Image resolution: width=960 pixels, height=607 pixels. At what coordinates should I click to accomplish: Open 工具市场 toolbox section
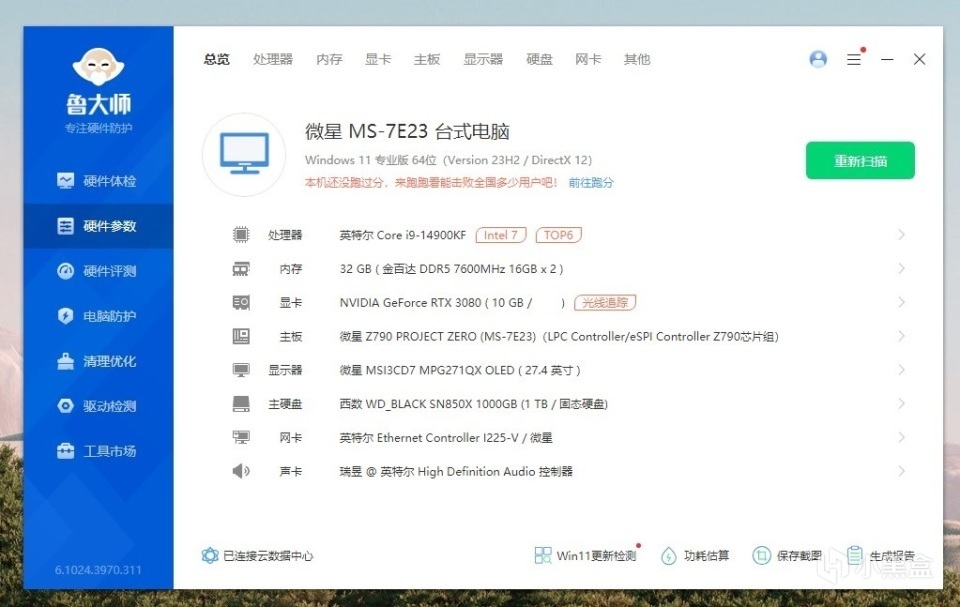pos(98,451)
